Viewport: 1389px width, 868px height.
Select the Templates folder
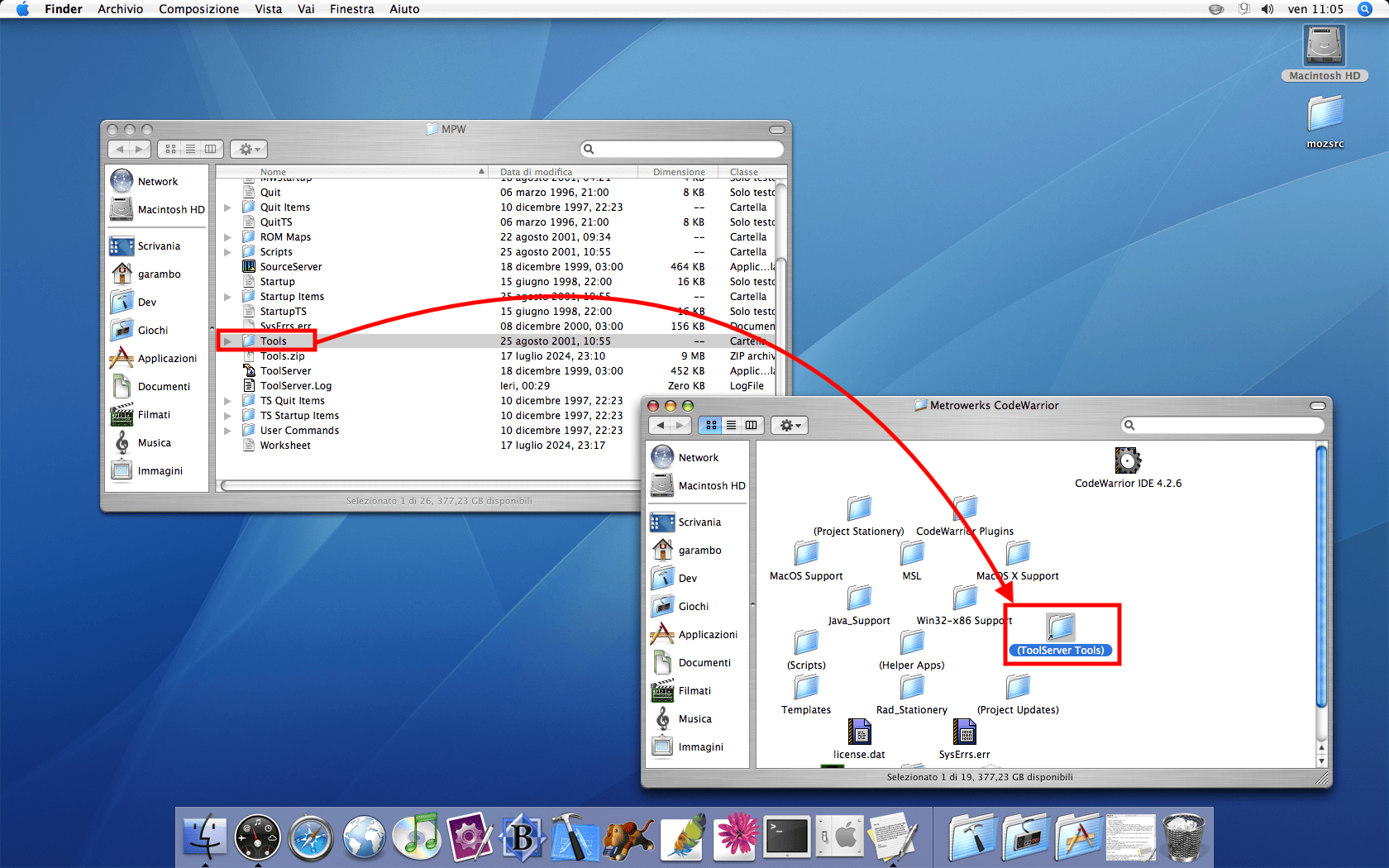pos(806,686)
